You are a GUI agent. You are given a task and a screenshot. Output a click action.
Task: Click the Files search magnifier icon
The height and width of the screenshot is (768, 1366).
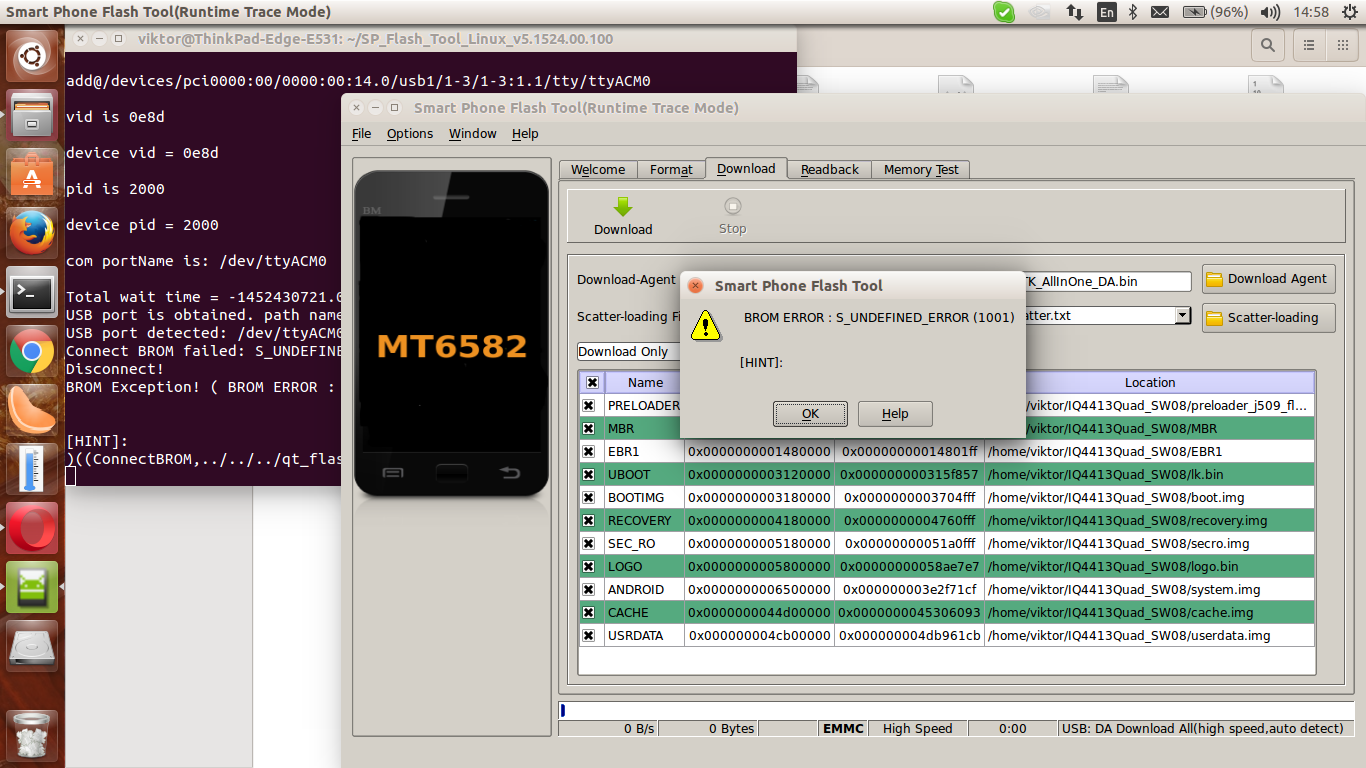[x=1268, y=45]
